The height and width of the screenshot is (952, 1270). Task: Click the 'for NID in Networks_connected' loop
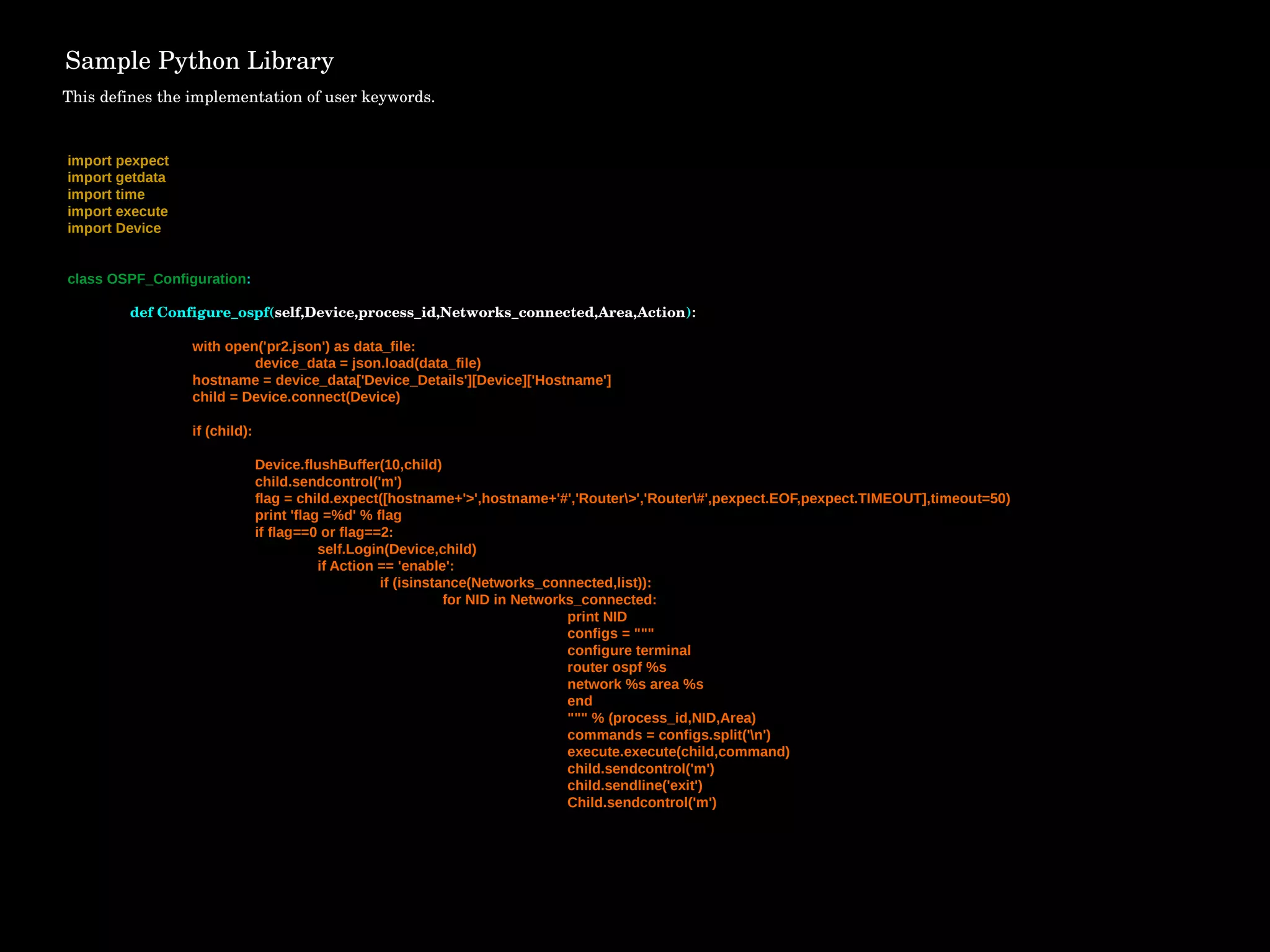coord(549,600)
